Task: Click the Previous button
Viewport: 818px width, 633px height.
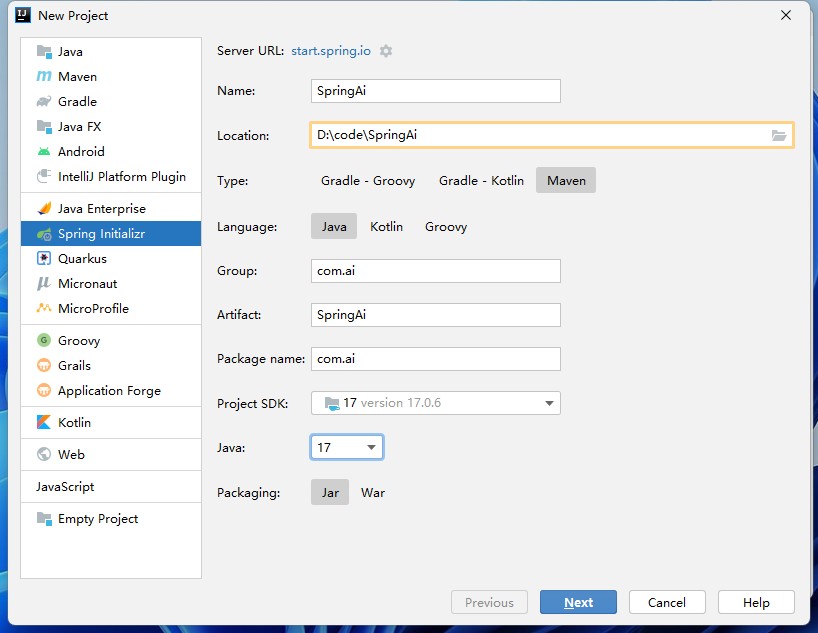Action: click(x=489, y=602)
